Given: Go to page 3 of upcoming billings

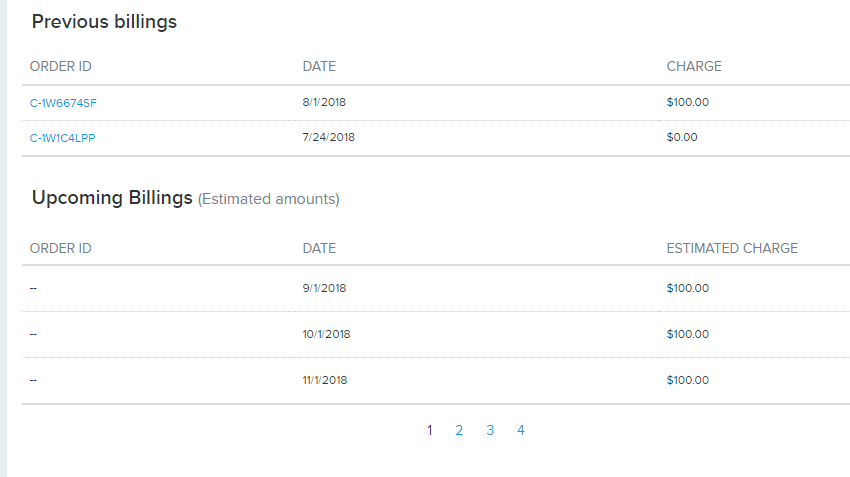Looking at the screenshot, I should click(490, 430).
